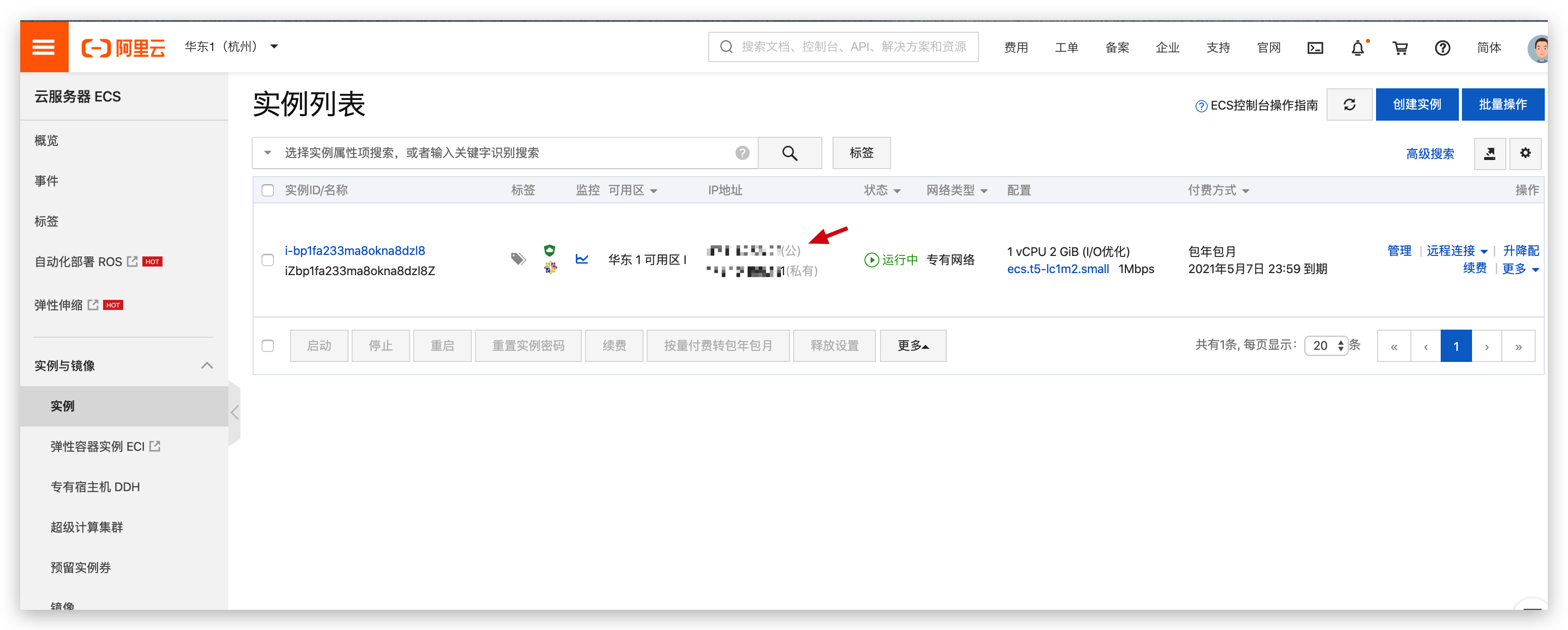Open the 华东1（杭州） region dropdown
This screenshot has width=1568, height=630.
pos(231,47)
